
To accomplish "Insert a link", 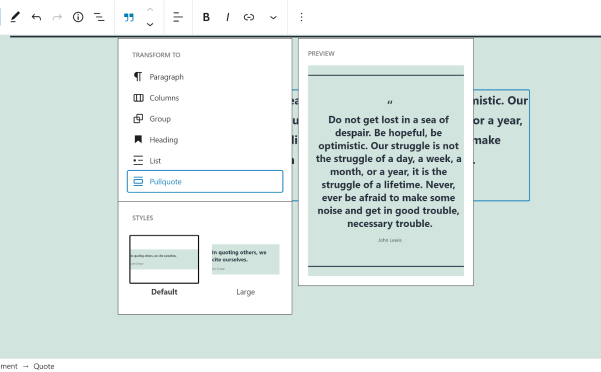I will pyautogui.click(x=249, y=17).
